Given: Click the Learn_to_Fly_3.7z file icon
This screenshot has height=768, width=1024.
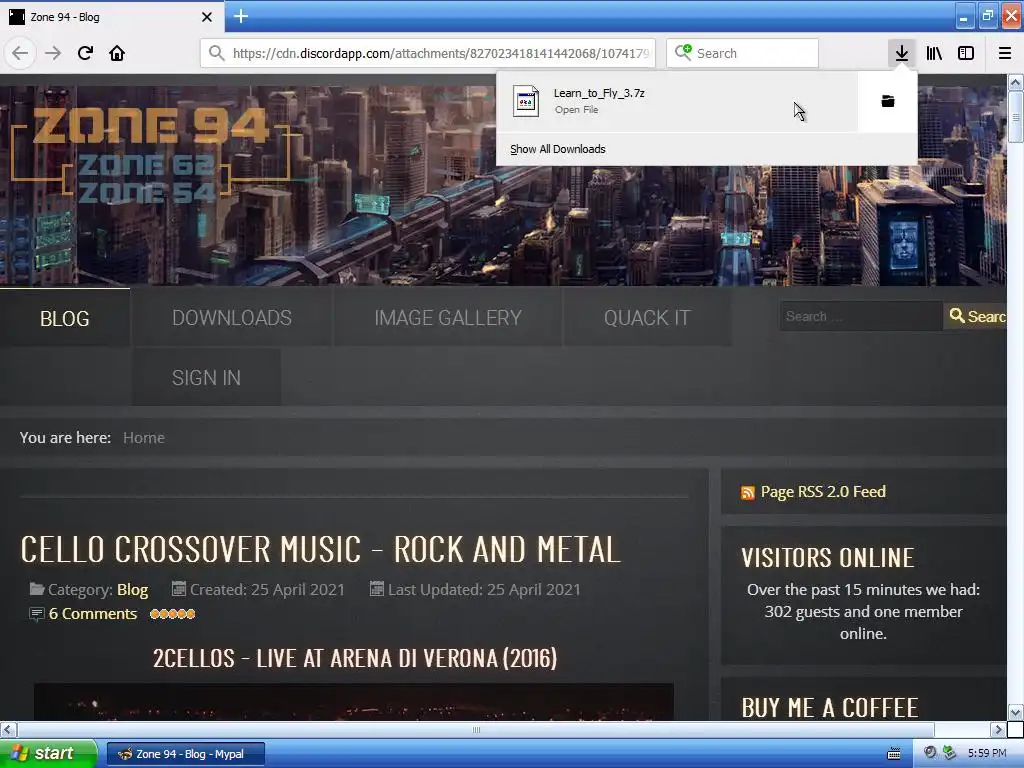Looking at the screenshot, I should click(x=526, y=101).
